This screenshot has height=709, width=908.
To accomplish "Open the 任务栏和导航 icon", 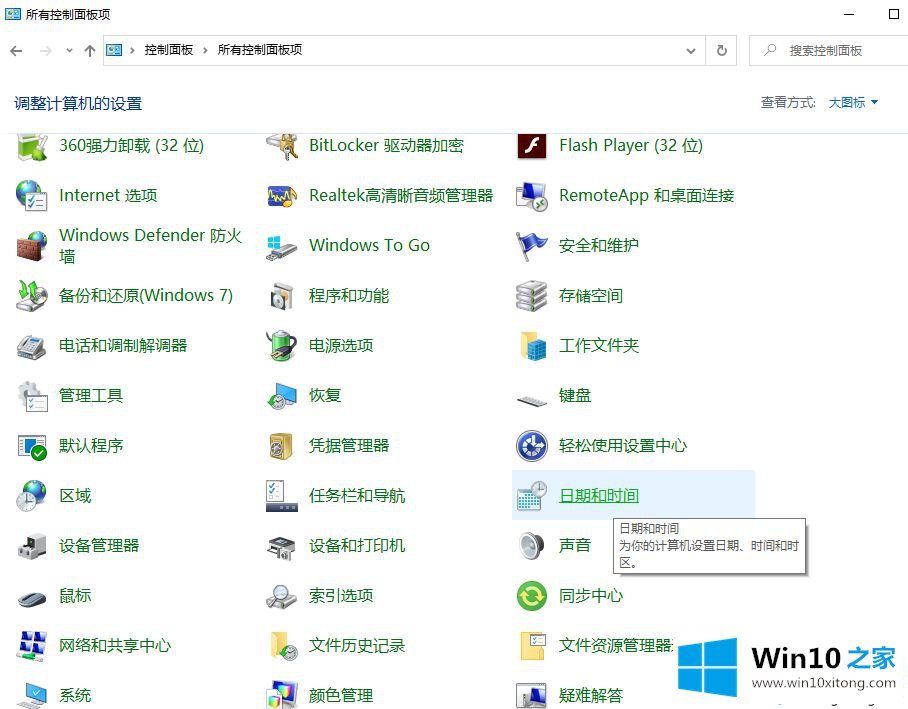I will (x=282, y=496).
